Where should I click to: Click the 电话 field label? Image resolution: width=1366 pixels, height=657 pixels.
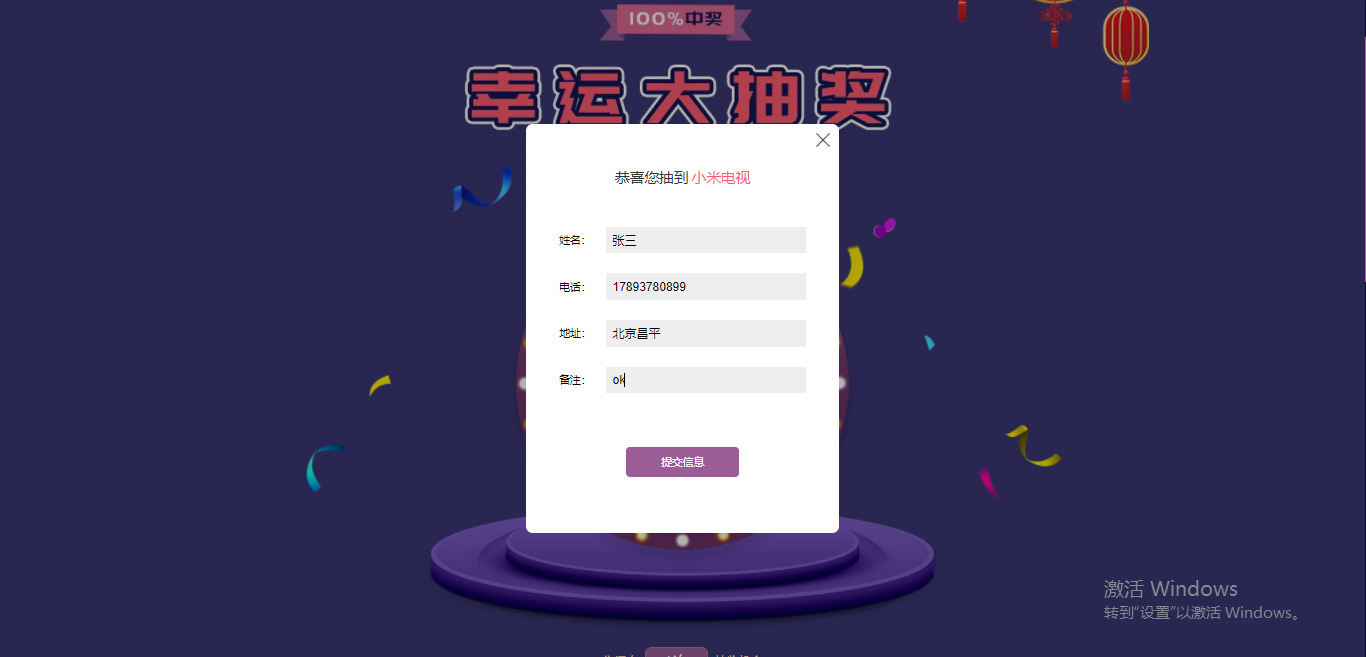[571, 287]
